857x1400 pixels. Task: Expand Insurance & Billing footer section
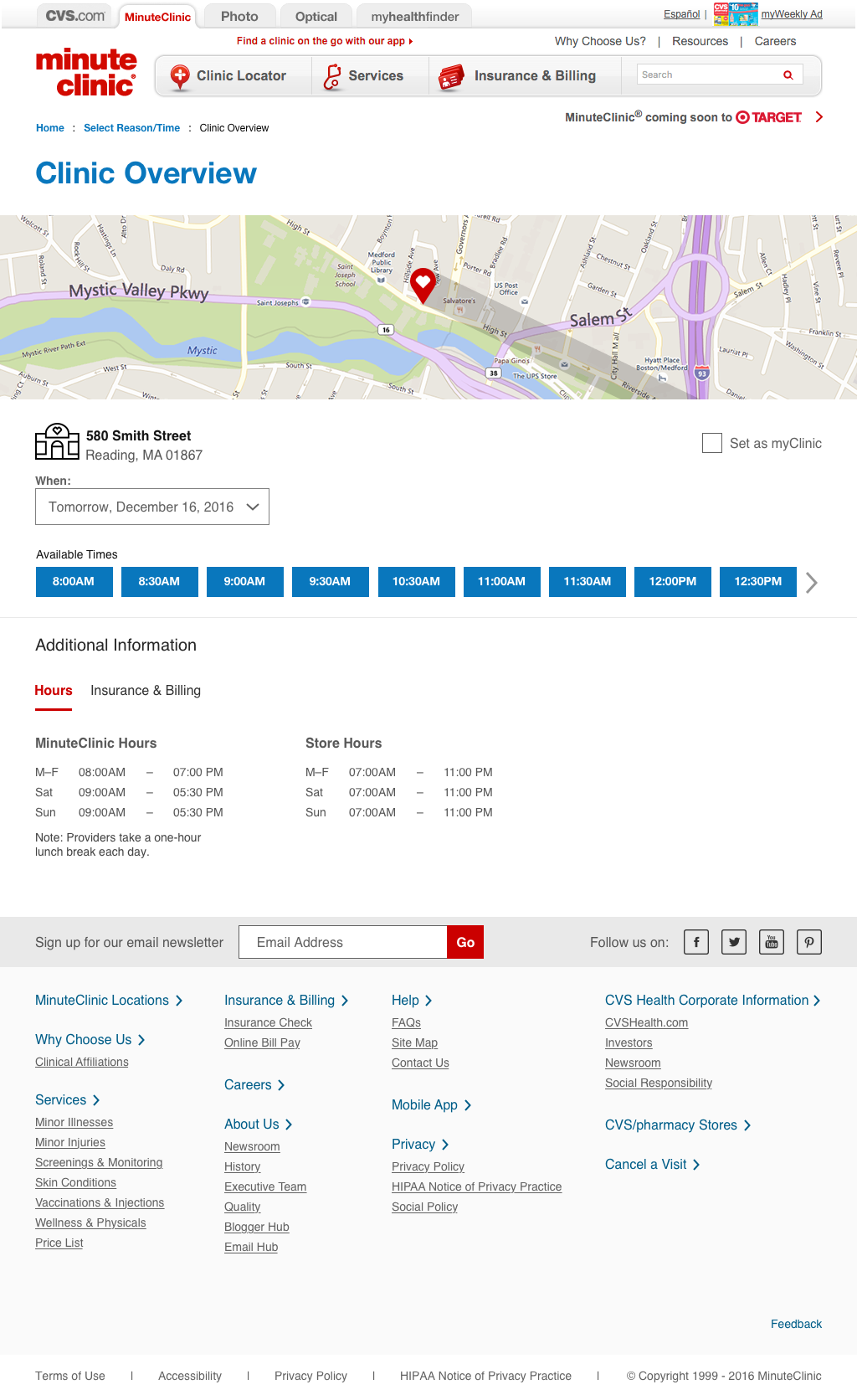pyautogui.click(x=286, y=1000)
